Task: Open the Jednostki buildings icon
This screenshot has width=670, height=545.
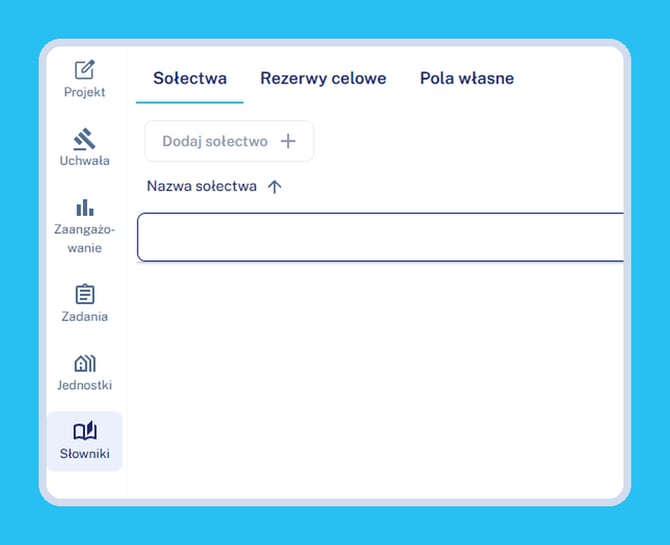Action: (85, 363)
